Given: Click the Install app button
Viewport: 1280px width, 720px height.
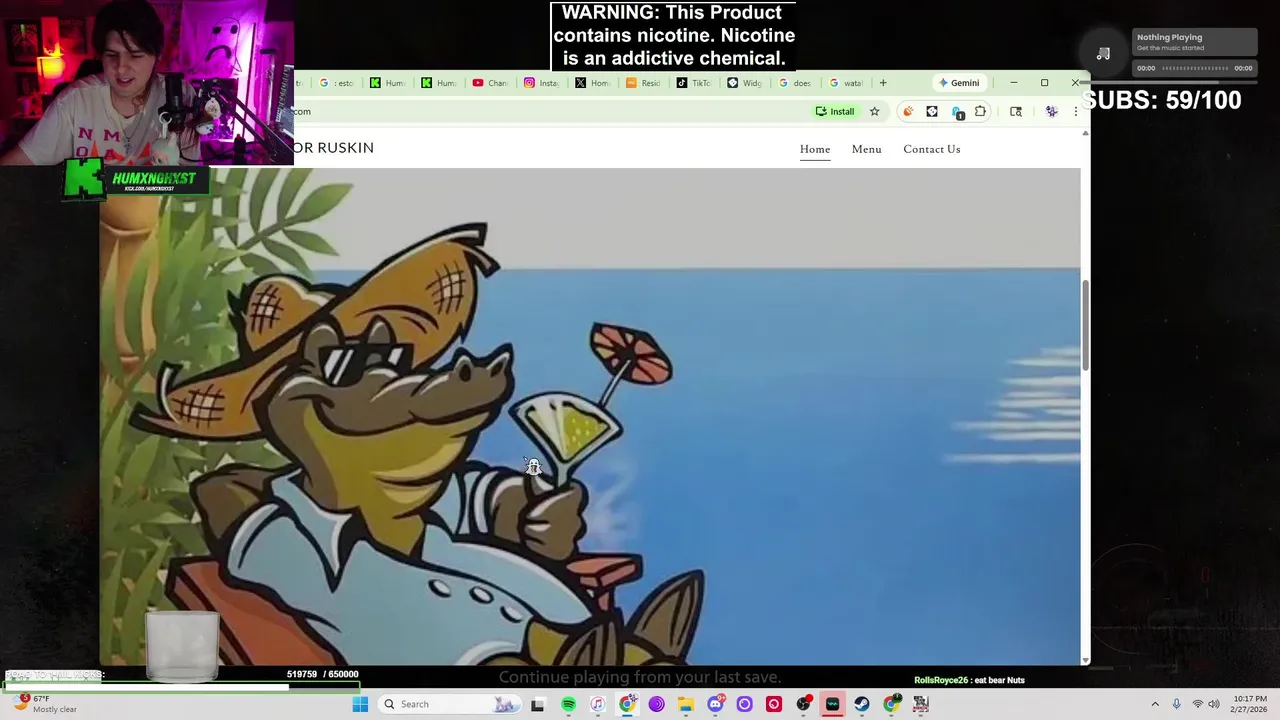Looking at the screenshot, I should click(x=835, y=111).
